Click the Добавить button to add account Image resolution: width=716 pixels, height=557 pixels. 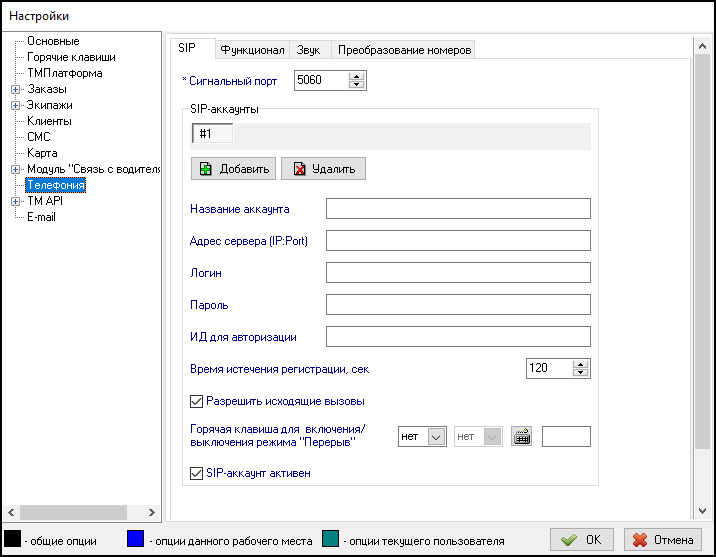tap(234, 169)
